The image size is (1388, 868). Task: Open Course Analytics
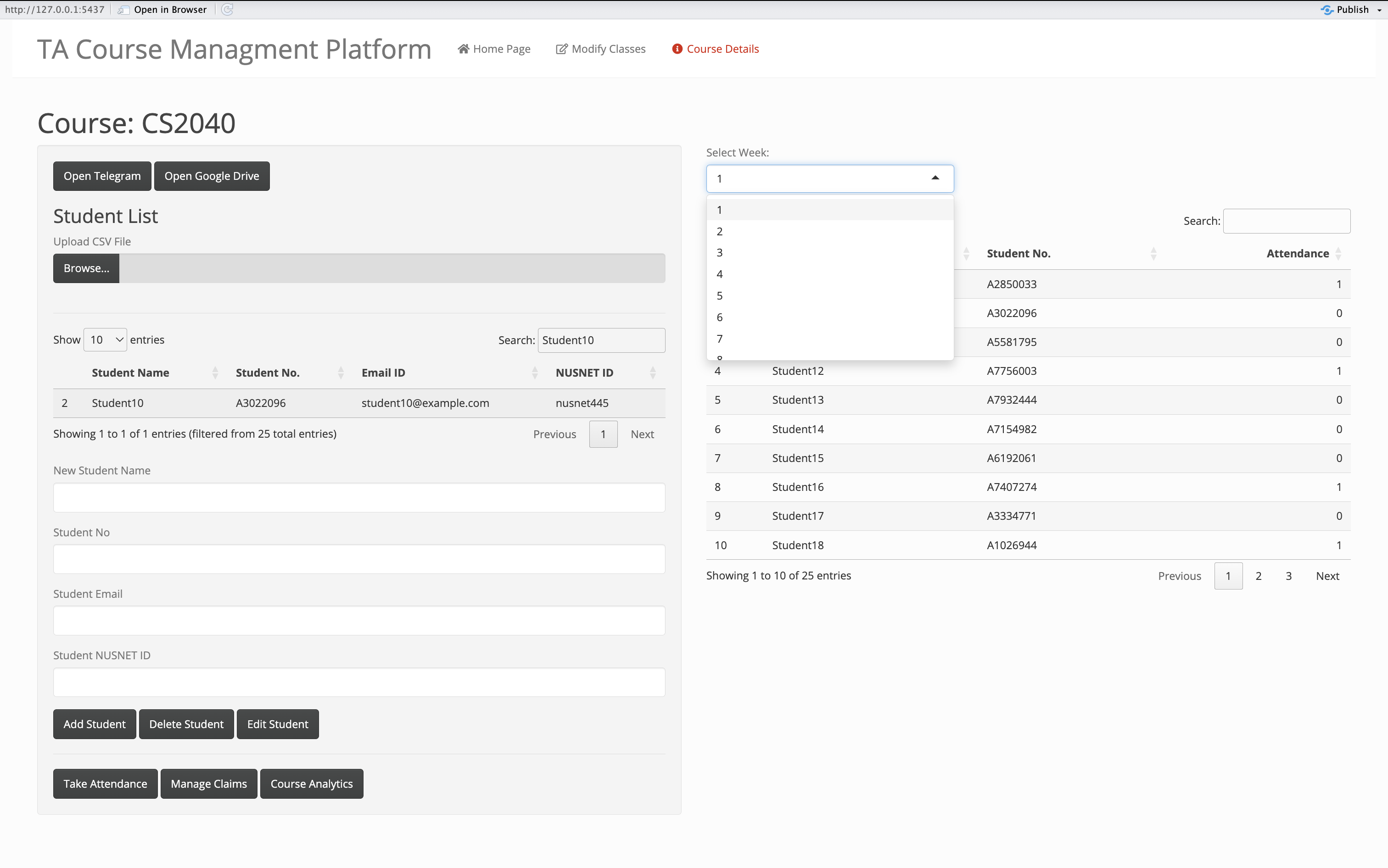[x=311, y=784]
